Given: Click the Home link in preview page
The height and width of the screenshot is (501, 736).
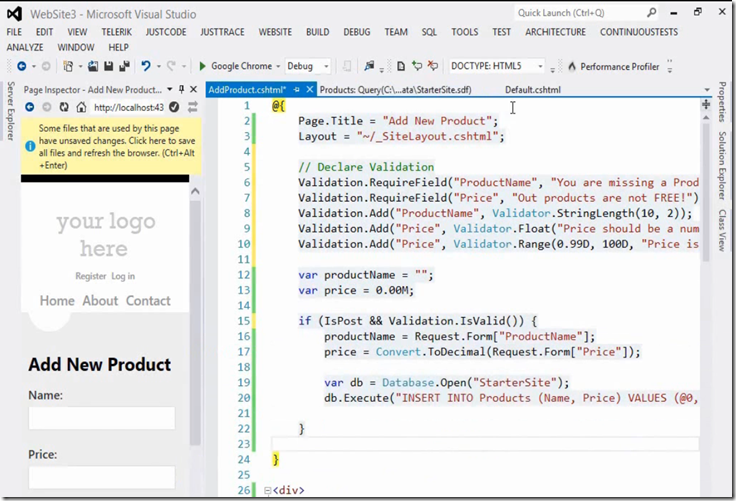Looking at the screenshot, I should click(x=57, y=301).
